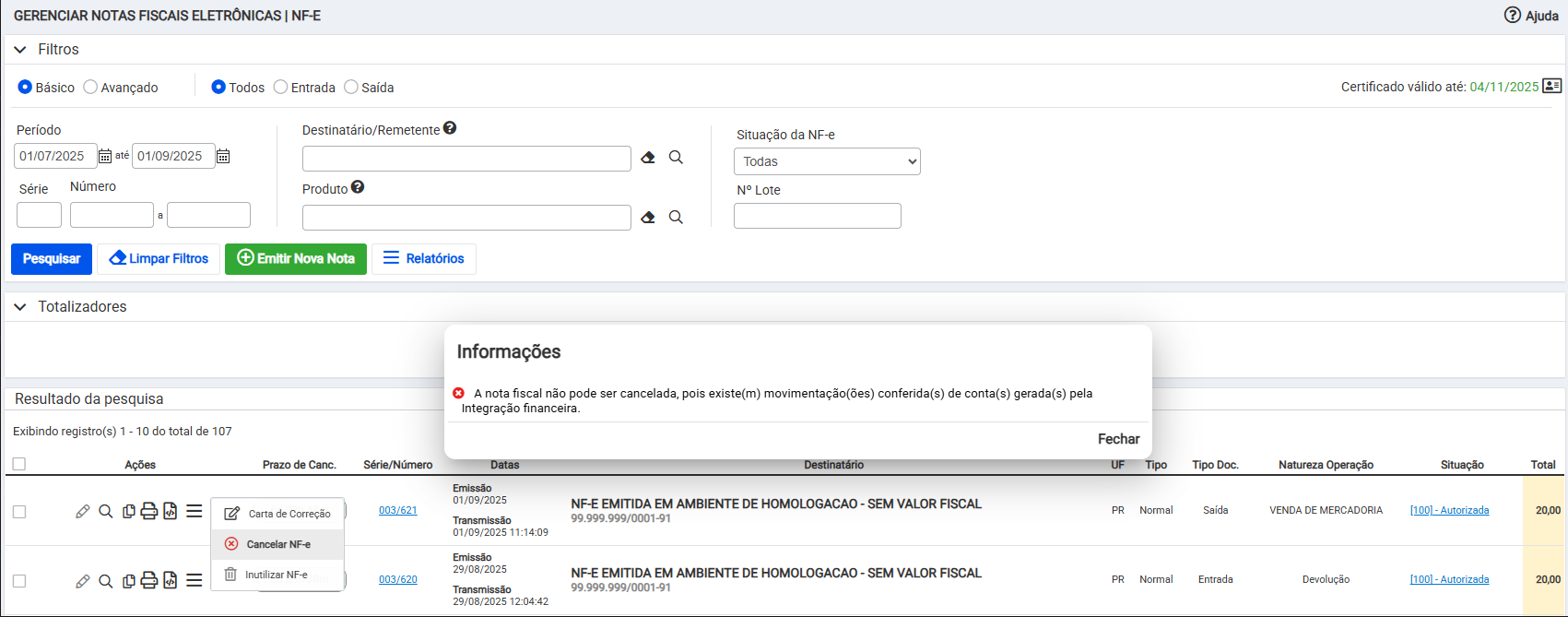The width and height of the screenshot is (1568, 617).
Task: Click the print icon for note 003/621
Action: (148, 511)
